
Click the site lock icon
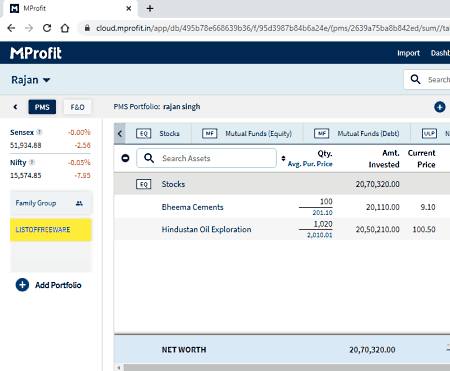pyautogui.click(x=87, y=28)
